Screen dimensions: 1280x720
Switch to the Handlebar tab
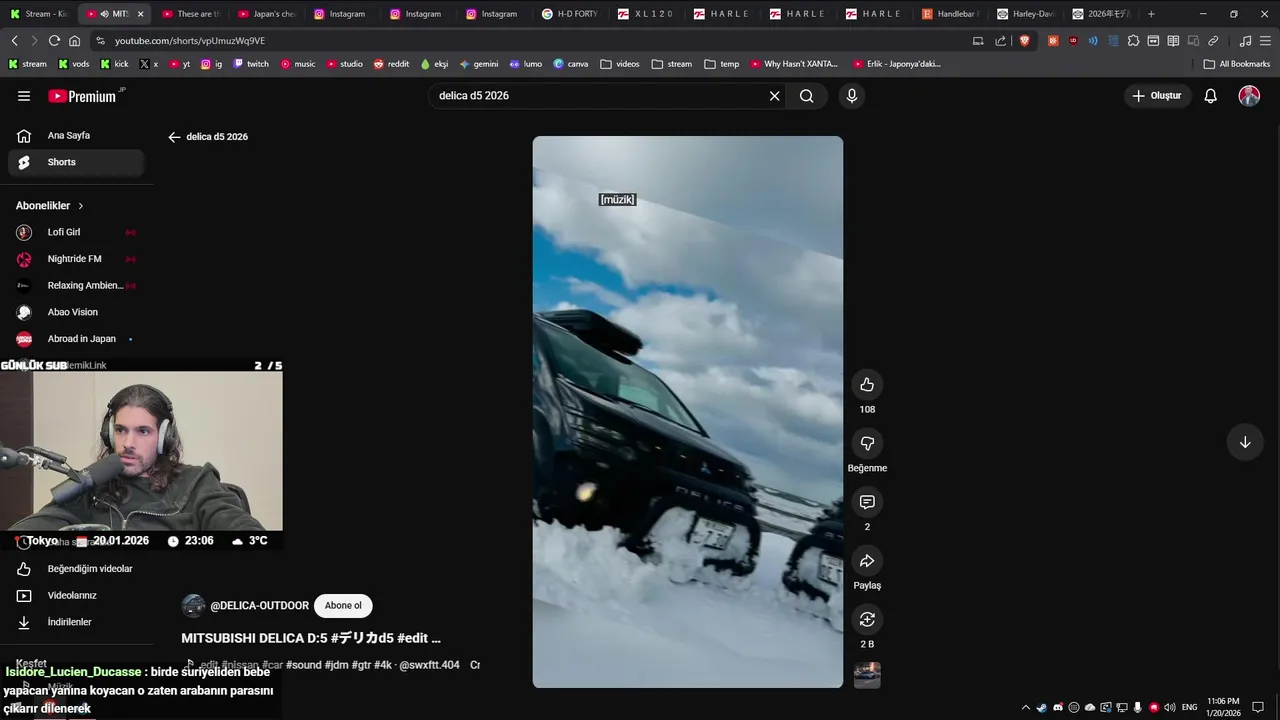tap(950, 14)
